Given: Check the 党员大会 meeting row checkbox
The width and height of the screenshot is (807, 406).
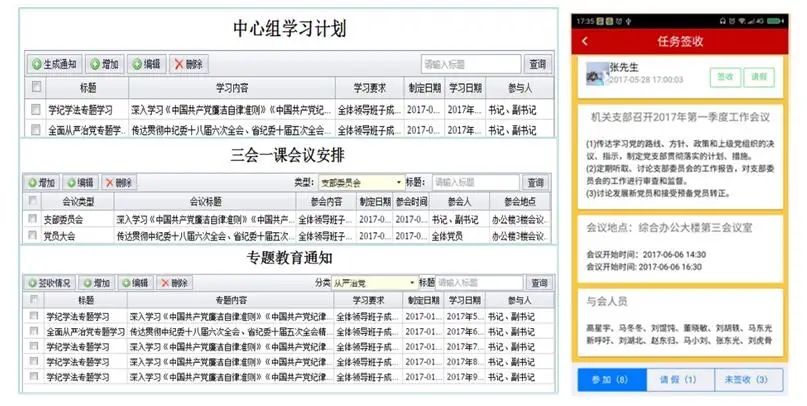Looking at the screenshot, I should (x=33, y=236).
